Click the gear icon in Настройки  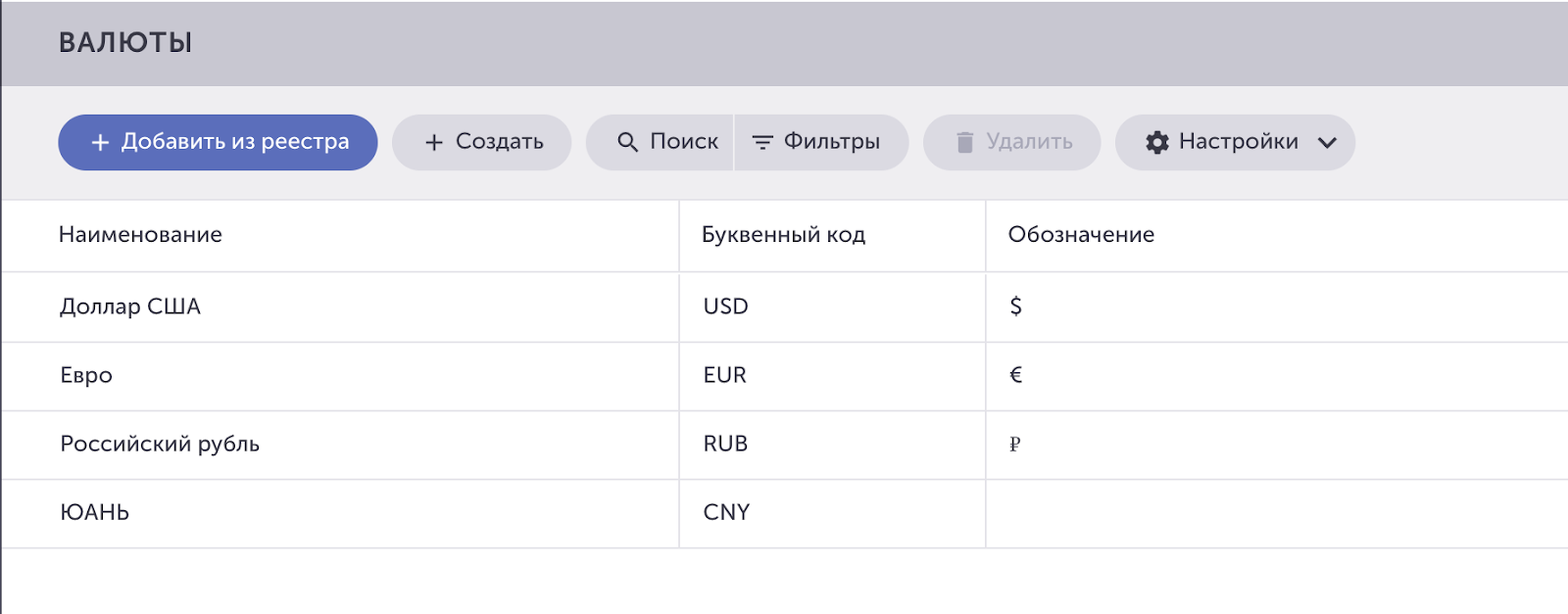click(1157, 142)
